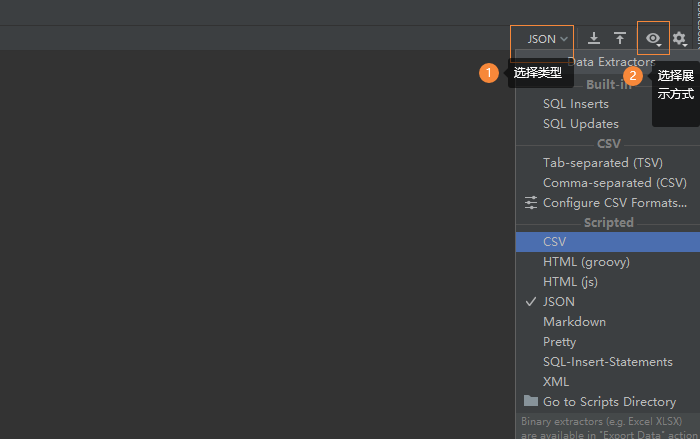Select SQL-Insert-Statements extractor
Image resolution: width=700 pixels, height=439 pixels.
[607, 361]
